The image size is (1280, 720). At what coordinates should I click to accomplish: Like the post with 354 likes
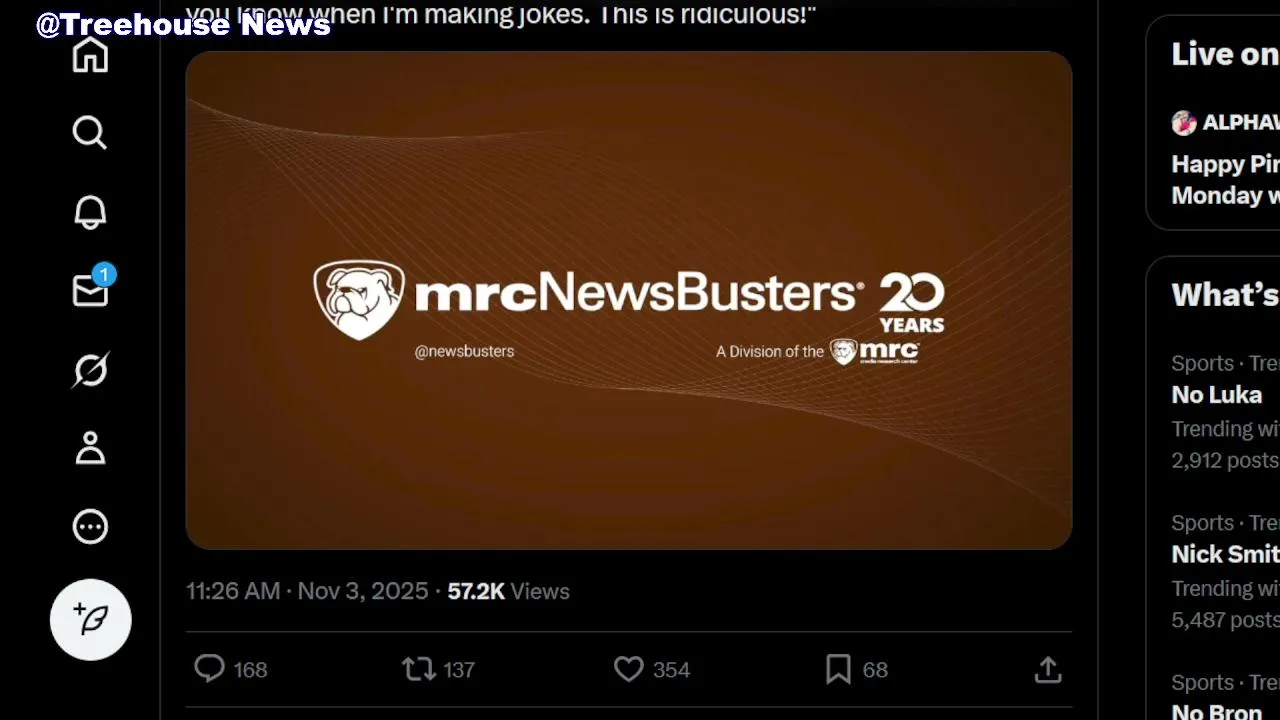tap(651, 669)
